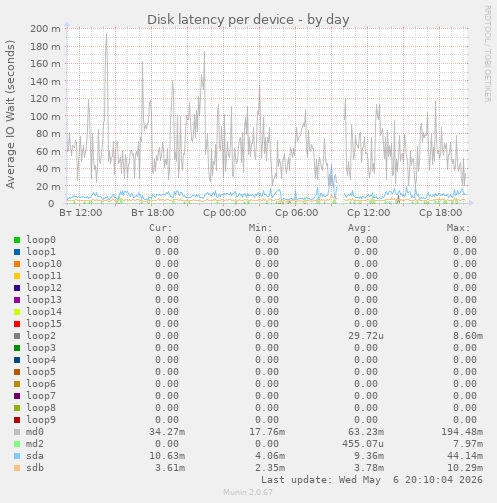This screenshot has width=497, height=503.
Task: Click the loop15 red color swatch
Action: click(17, 324)
